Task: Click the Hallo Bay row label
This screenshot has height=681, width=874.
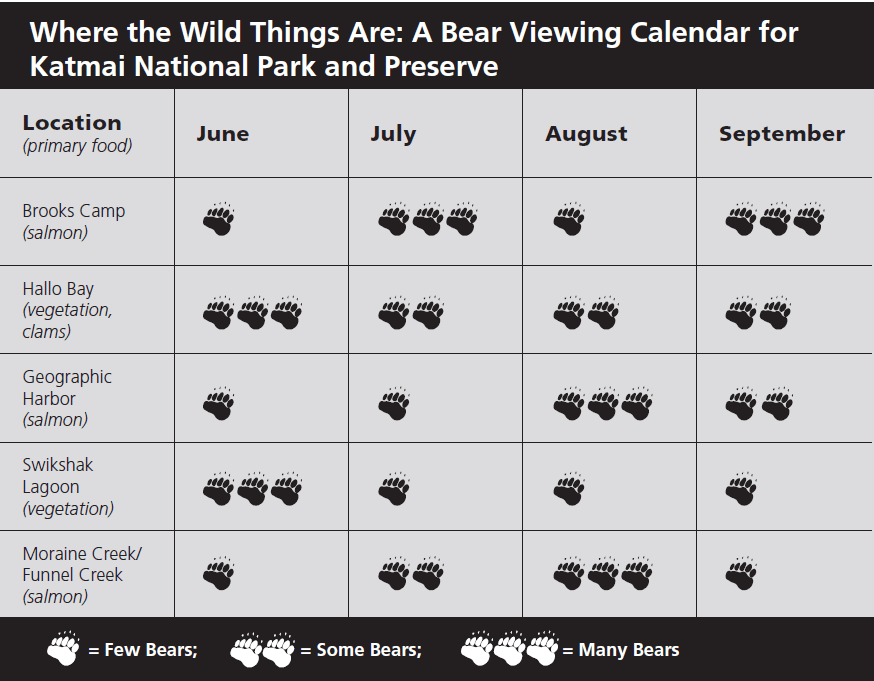Action: click(67, 310)
